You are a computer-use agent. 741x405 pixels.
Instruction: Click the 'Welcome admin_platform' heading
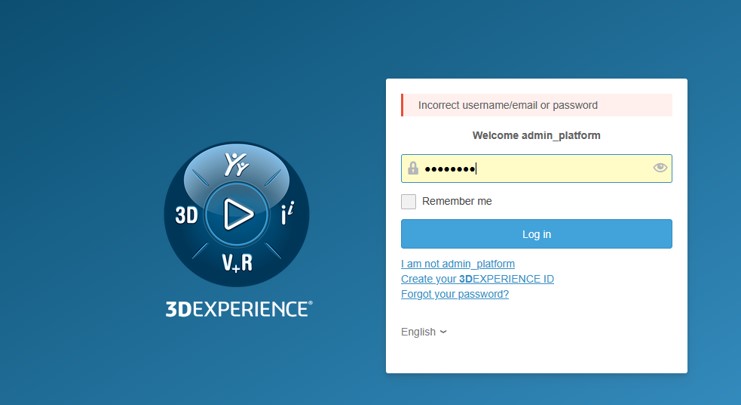click(536, 135)
